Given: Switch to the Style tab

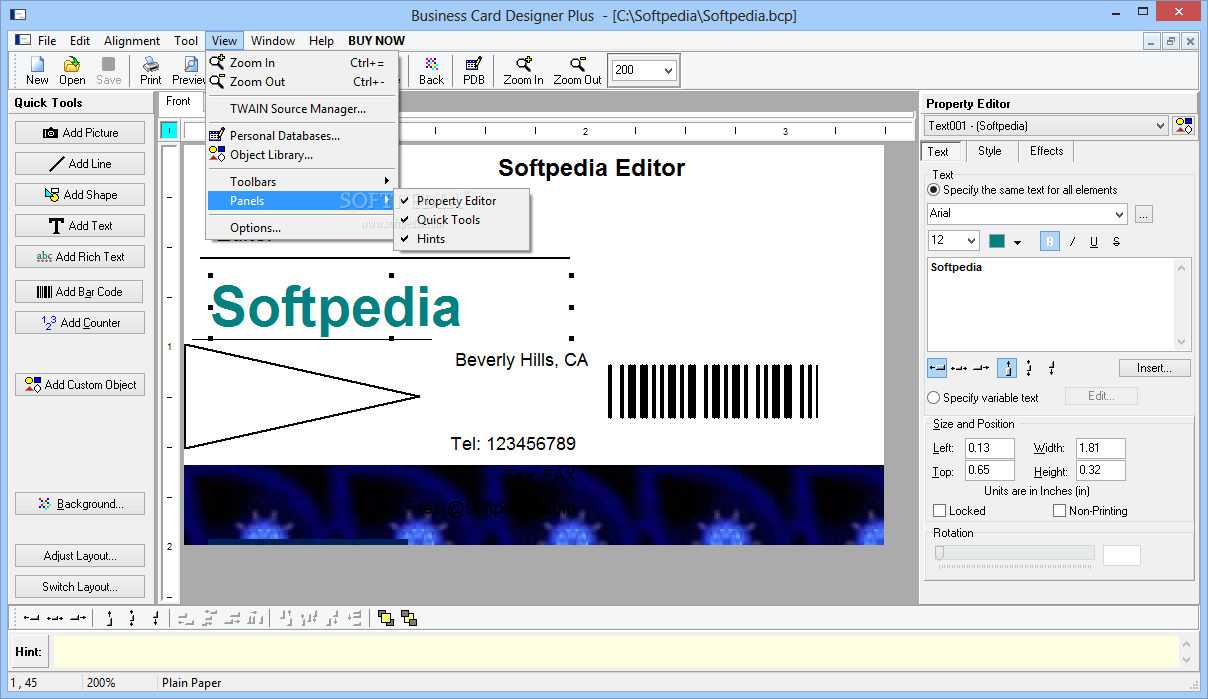Looking at the screenshot, I should click(989, 151).
